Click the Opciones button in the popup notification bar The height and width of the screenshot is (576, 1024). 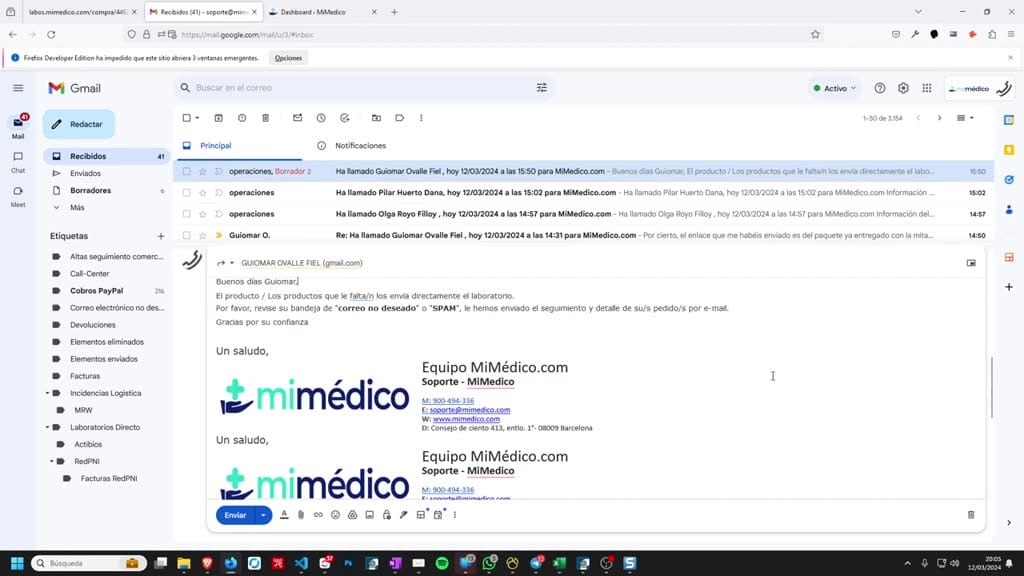pos(288,58)
